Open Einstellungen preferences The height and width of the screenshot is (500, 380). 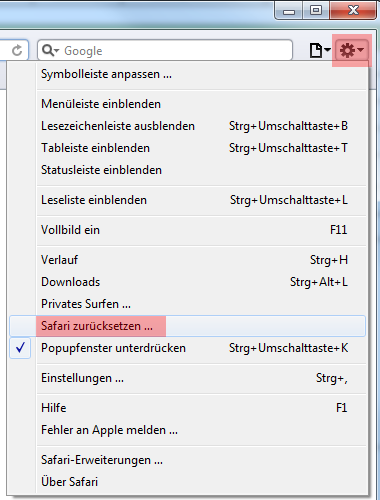pos(188,378)
